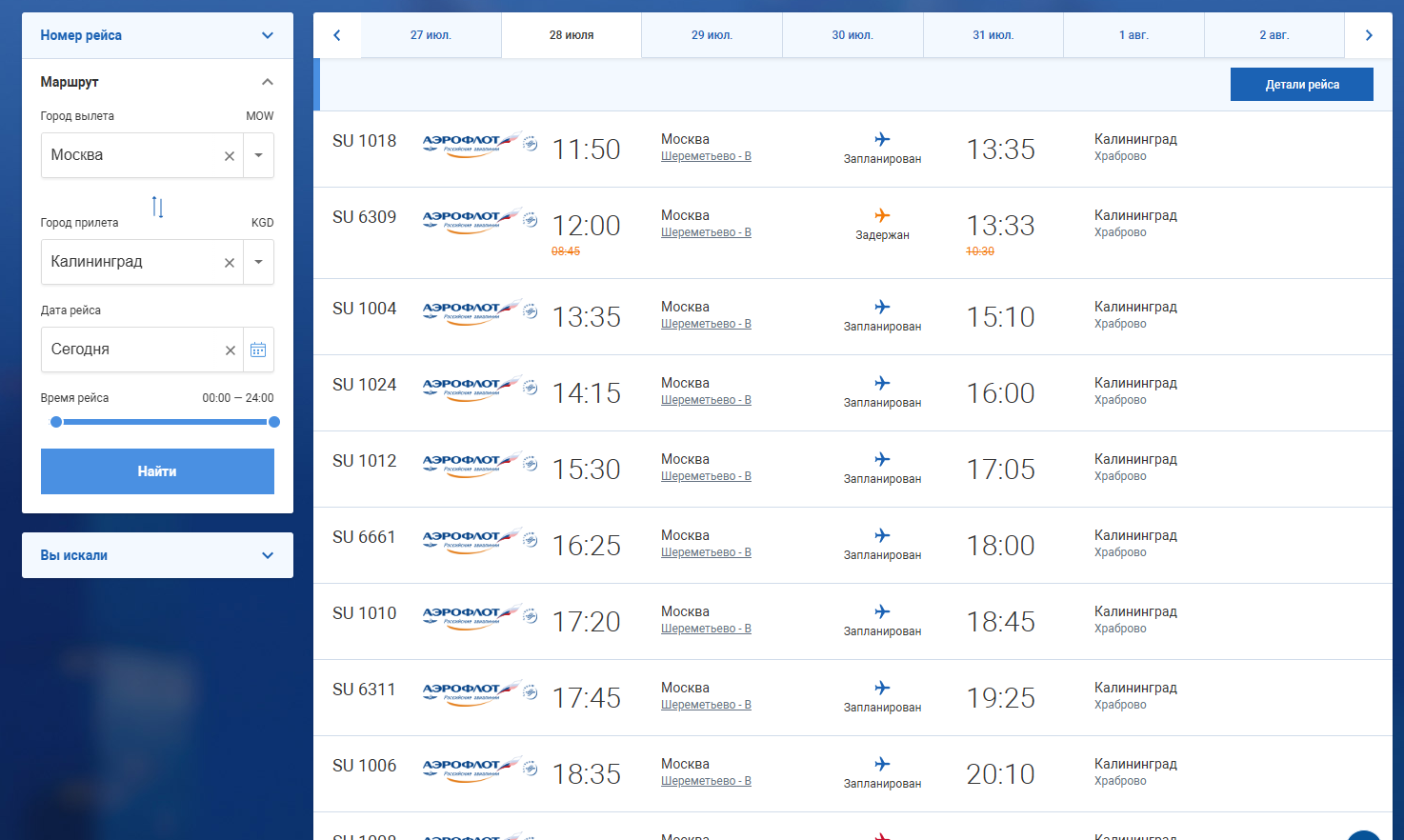This screenshot has width=1404, height=840.
Task: Select flight number SU 1018
Action: coord(364,141)
